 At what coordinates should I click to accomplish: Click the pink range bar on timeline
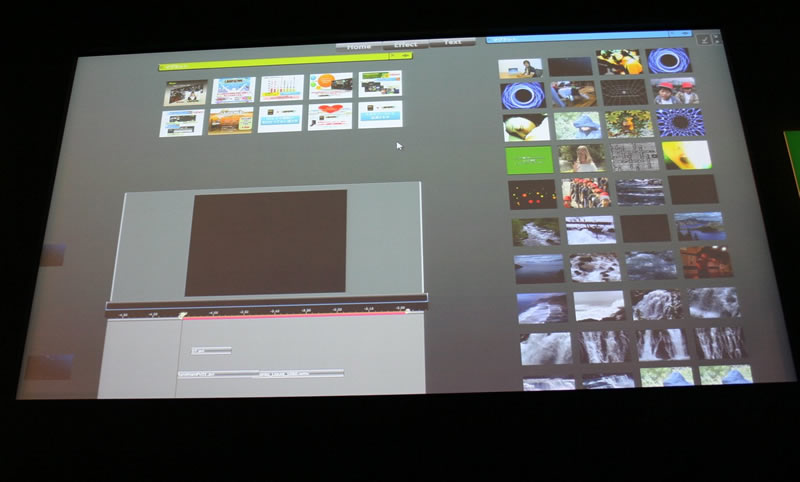click(x=295, y=315)
